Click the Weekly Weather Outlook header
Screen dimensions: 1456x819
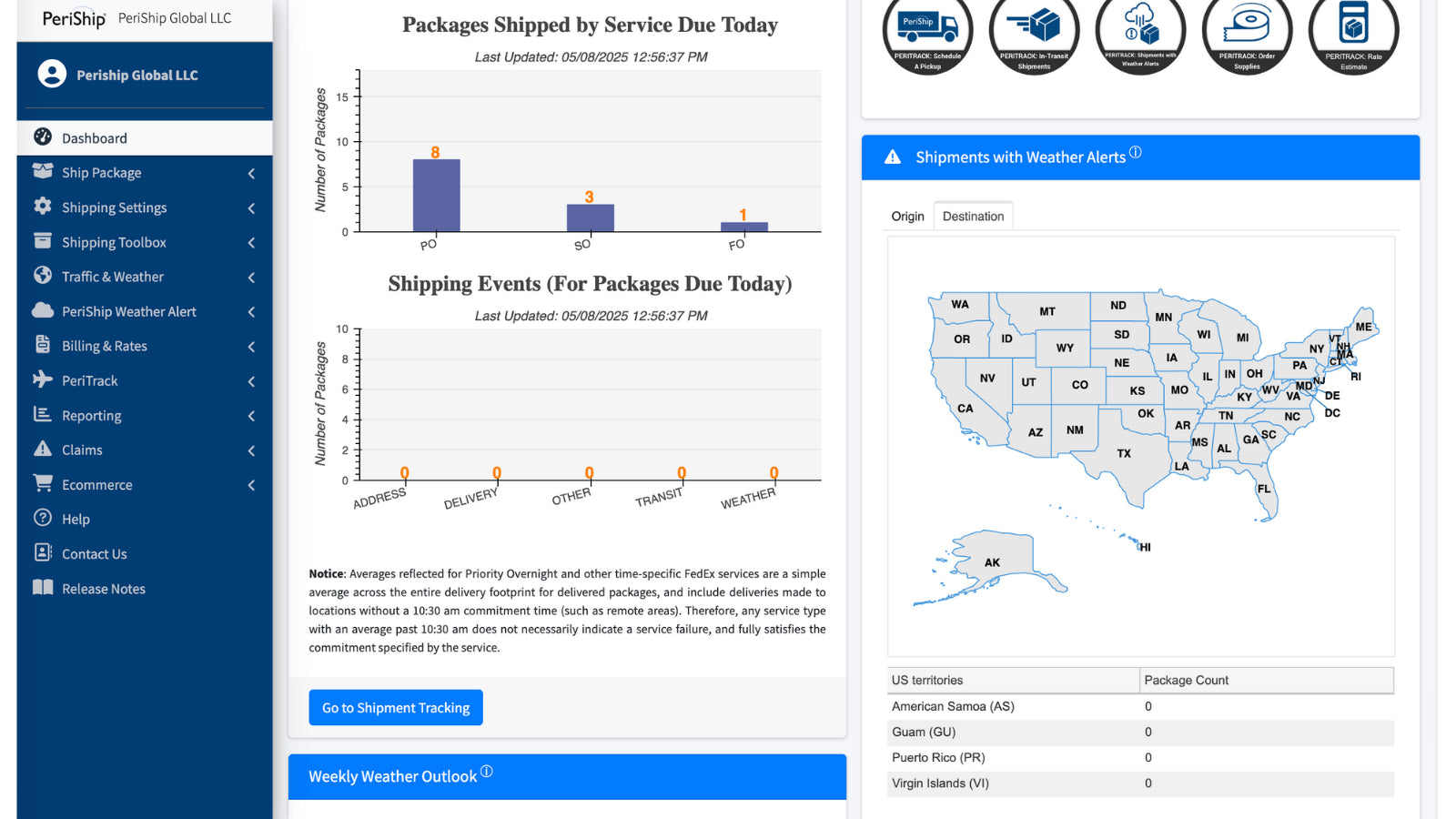[567, 776]
